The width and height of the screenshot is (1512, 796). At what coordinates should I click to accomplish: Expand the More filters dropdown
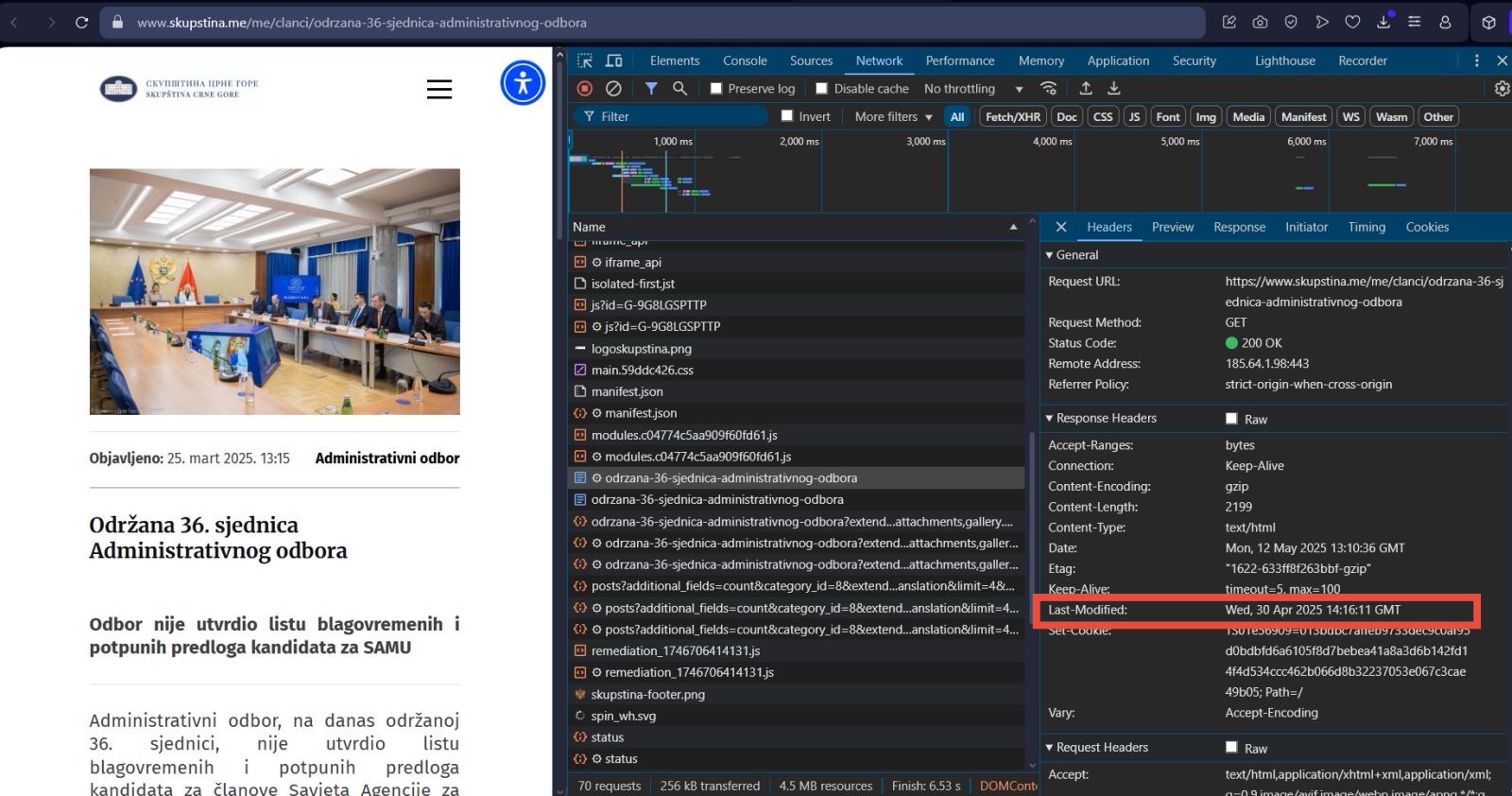[x=893, y=116]
